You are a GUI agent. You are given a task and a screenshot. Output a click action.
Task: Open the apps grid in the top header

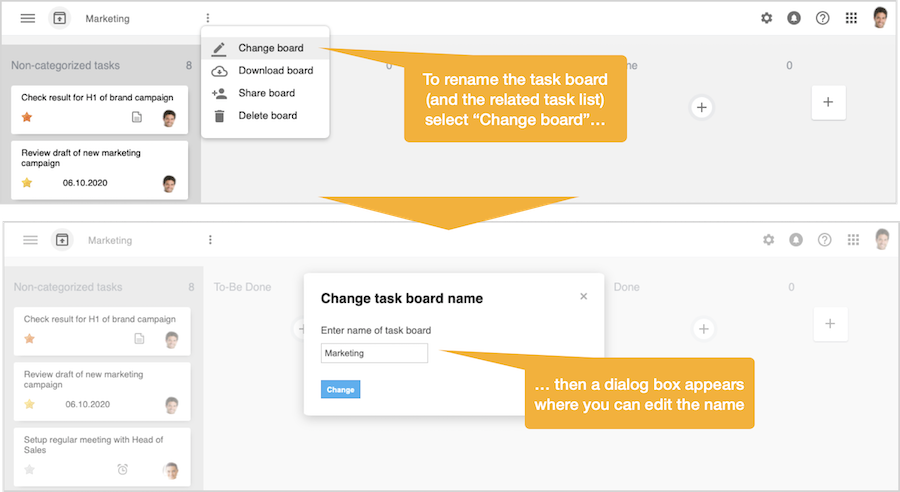(851, 18)
